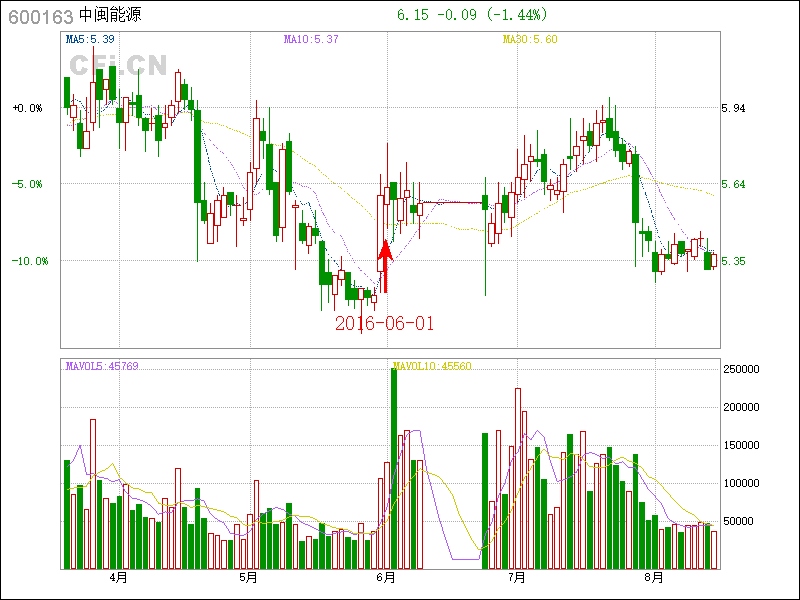Select the MA10:5.37 indicator label
Viewport: 800px width, 600px height.
[311, 39]
